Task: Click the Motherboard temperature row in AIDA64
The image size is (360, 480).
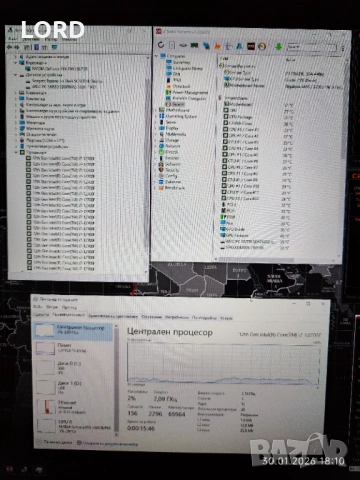Action: 258,104
